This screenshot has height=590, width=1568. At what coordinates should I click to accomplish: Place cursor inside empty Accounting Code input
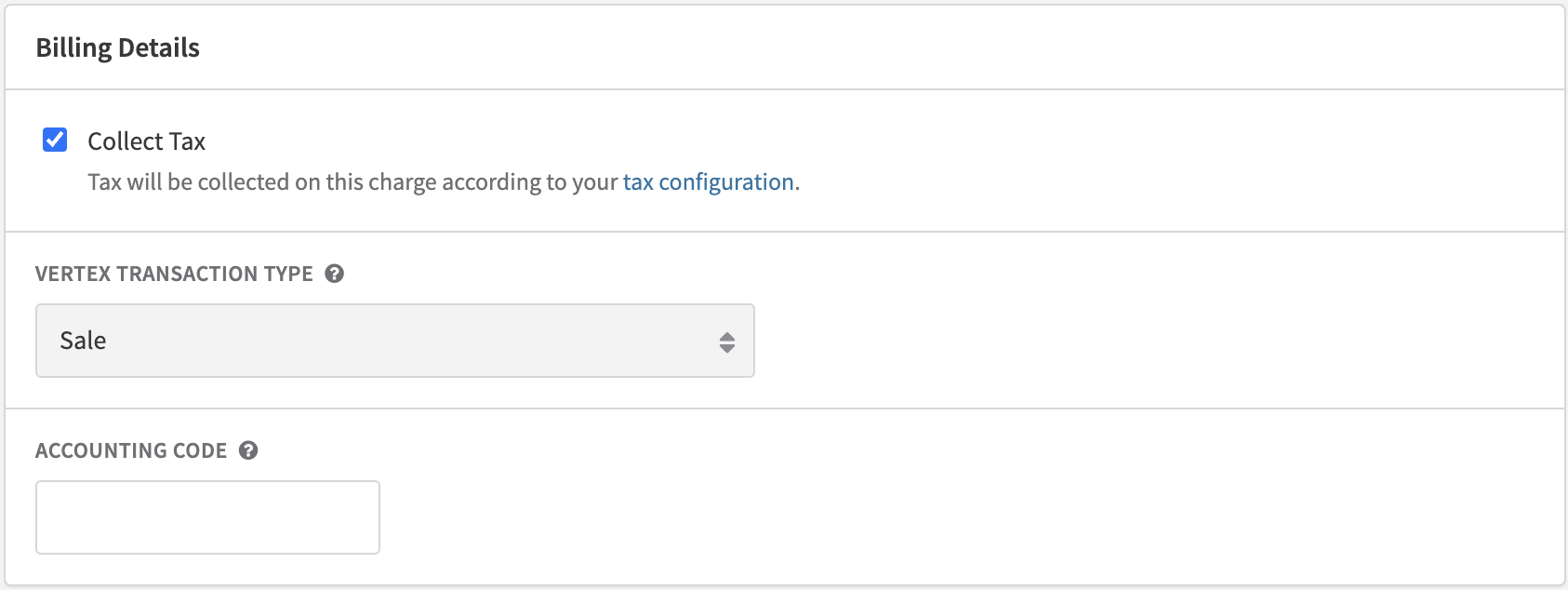207,517
